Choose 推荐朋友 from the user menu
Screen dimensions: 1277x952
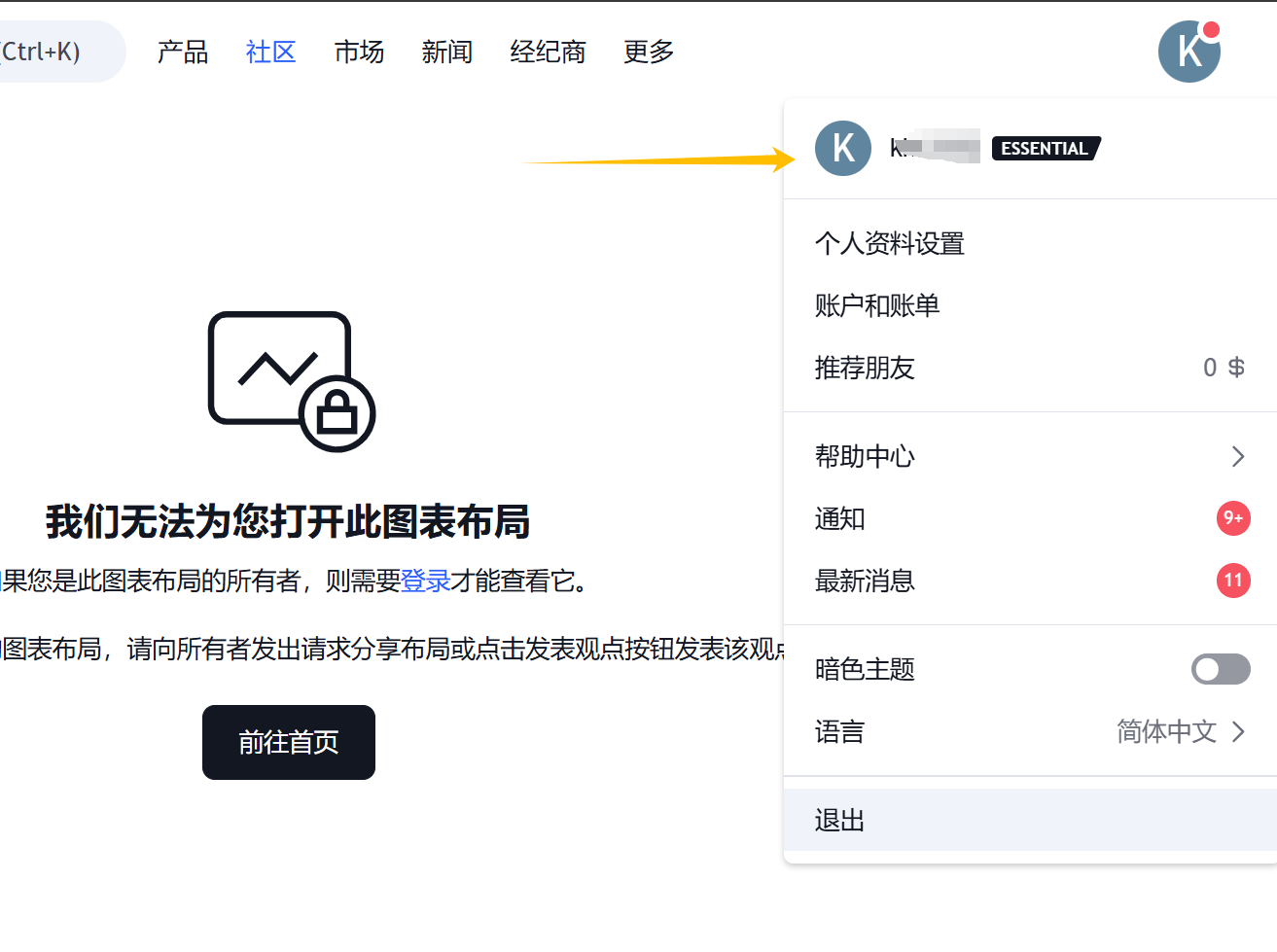[865, 368]
